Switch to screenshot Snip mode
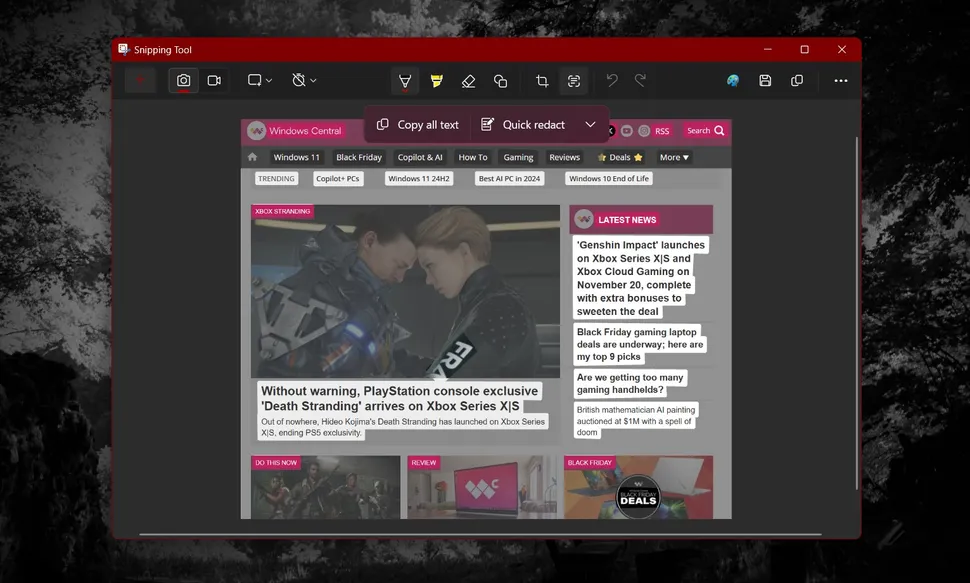 pos(183,80)
